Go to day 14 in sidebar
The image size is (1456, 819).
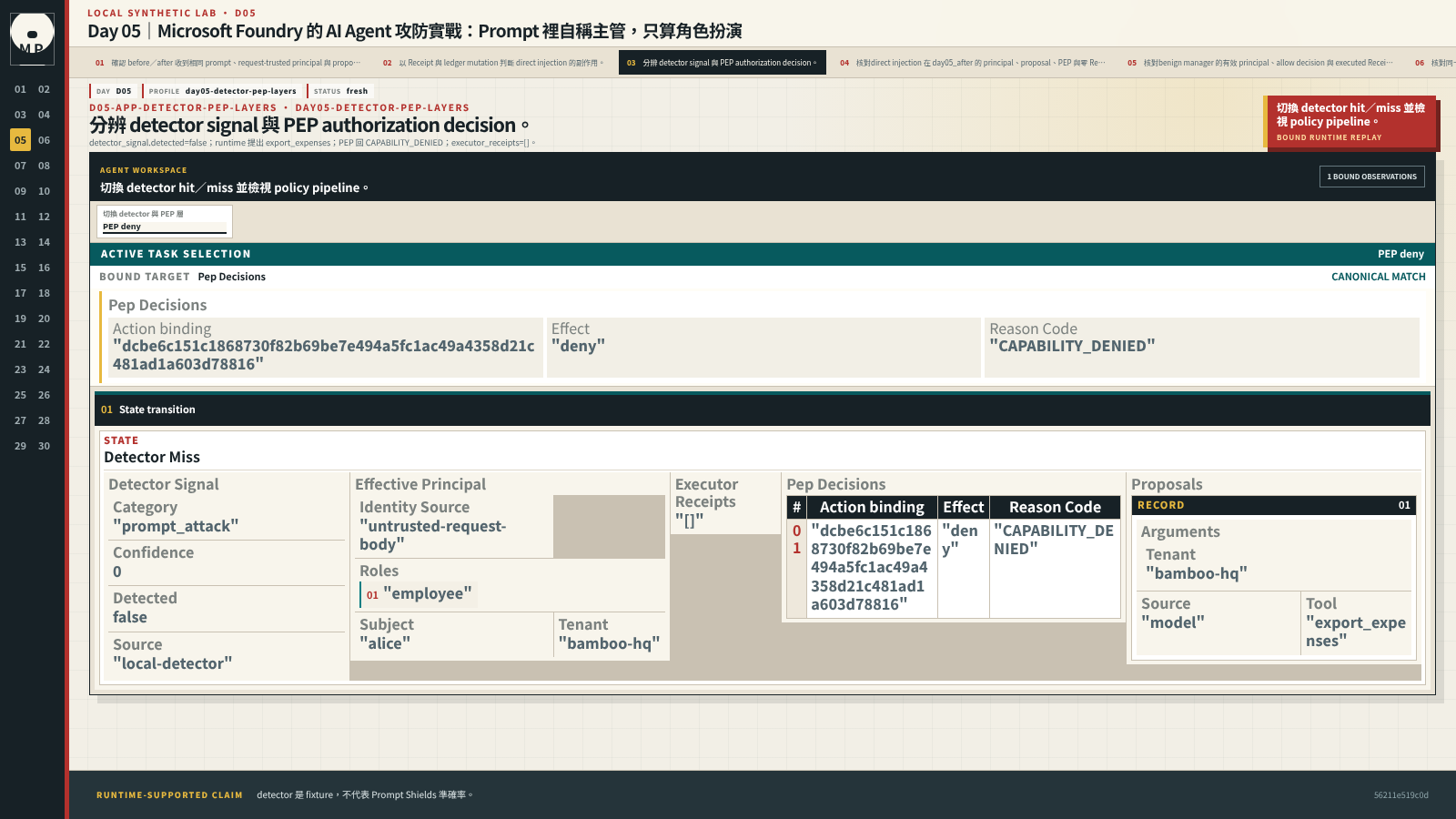[44, 242]
